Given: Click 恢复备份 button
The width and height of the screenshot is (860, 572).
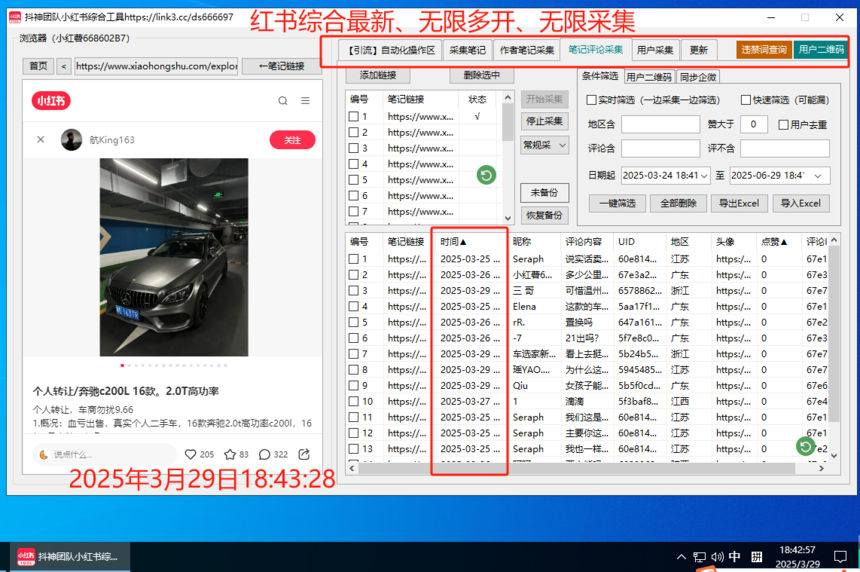Looking at the screenshot, I should [544, 216].
